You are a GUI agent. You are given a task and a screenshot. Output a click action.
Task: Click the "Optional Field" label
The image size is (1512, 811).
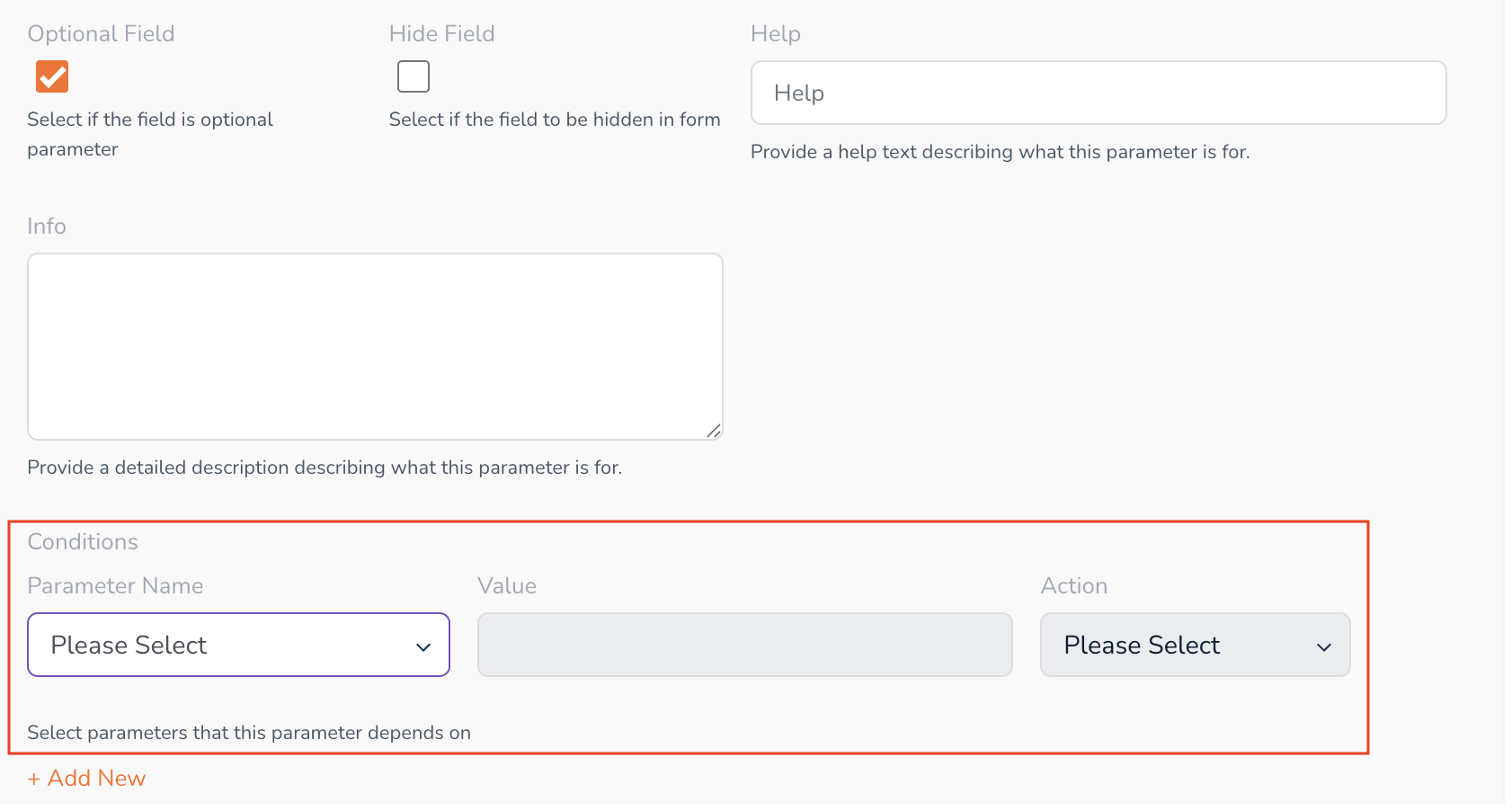tap(101, 34)
